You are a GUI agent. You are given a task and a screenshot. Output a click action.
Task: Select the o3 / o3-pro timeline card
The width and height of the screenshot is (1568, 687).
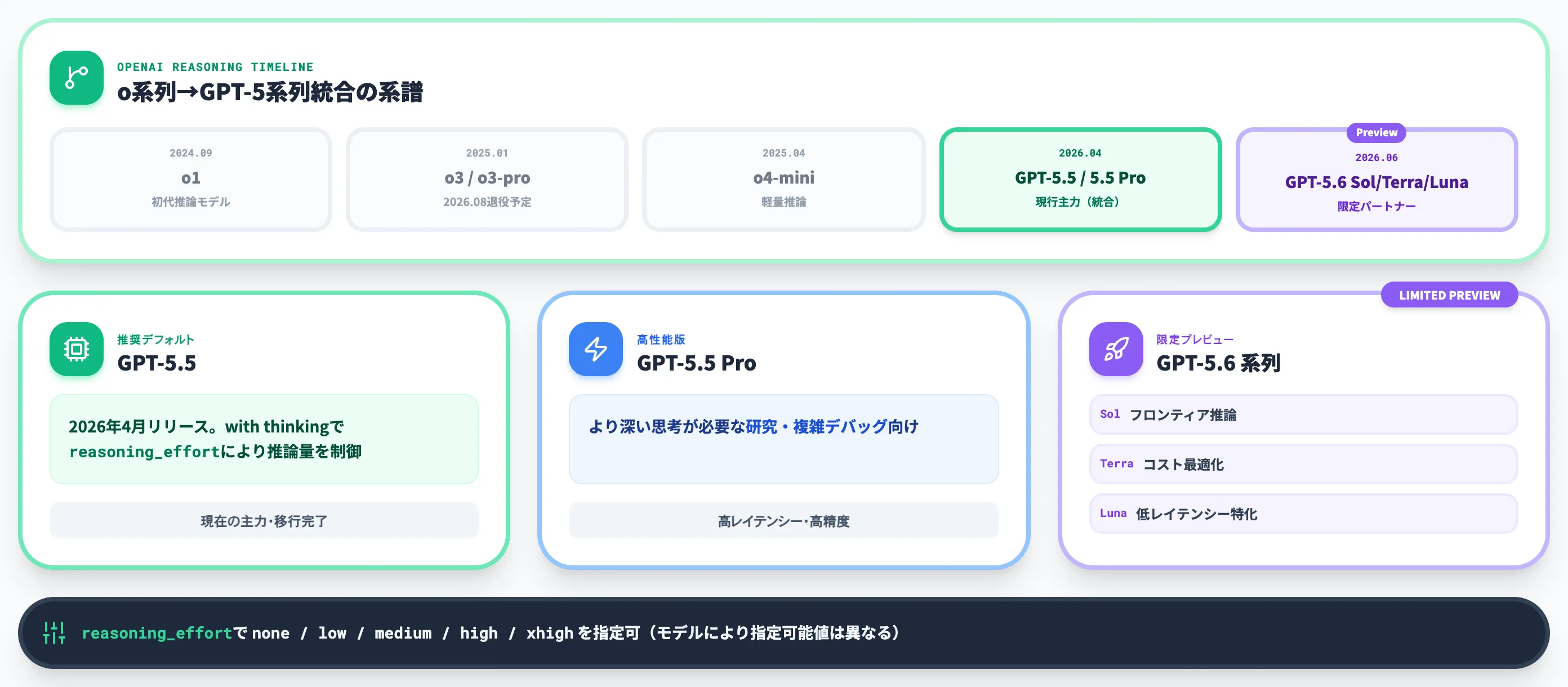coord(487,180)
